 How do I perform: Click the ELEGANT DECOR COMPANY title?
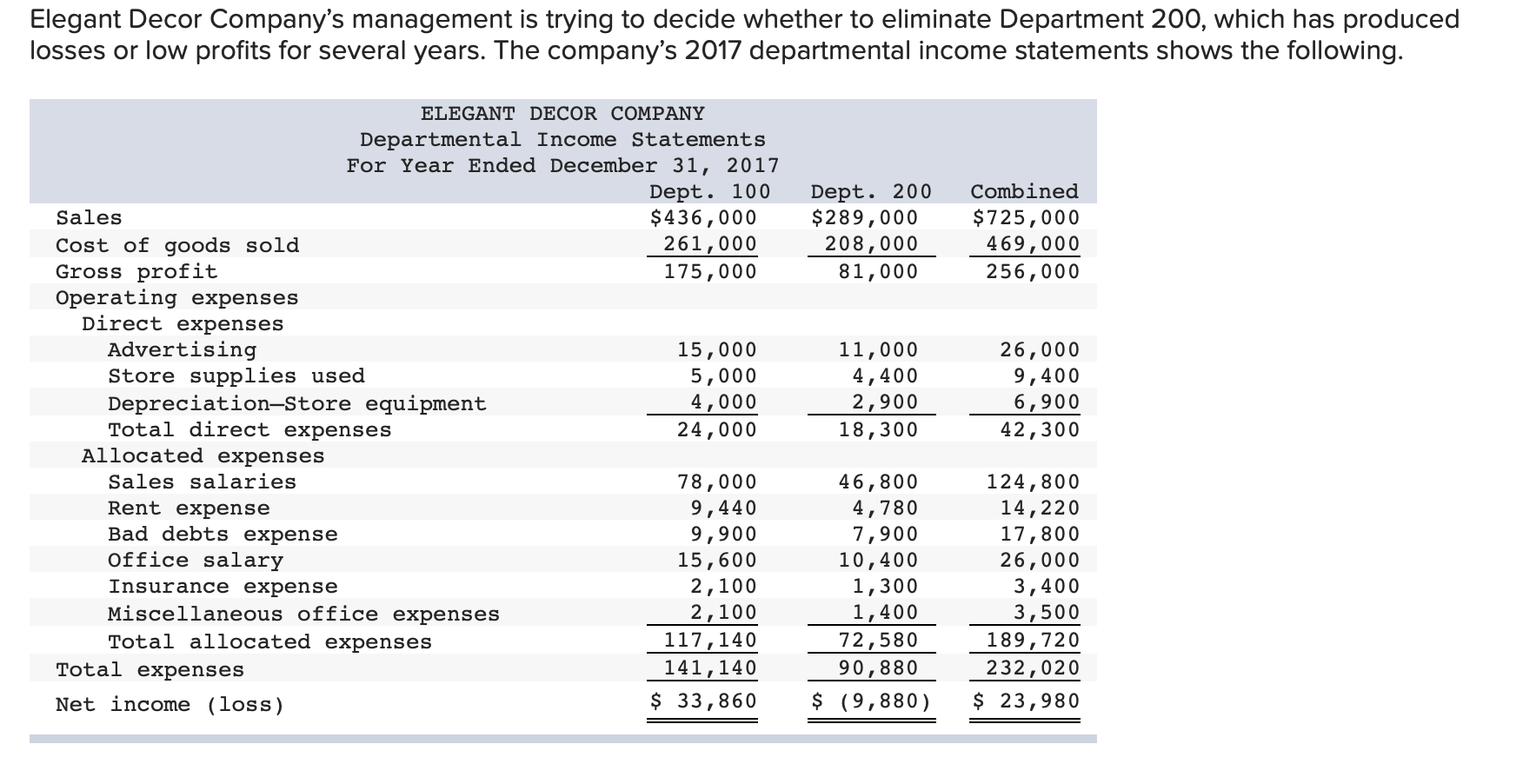(x=562, y=114)
